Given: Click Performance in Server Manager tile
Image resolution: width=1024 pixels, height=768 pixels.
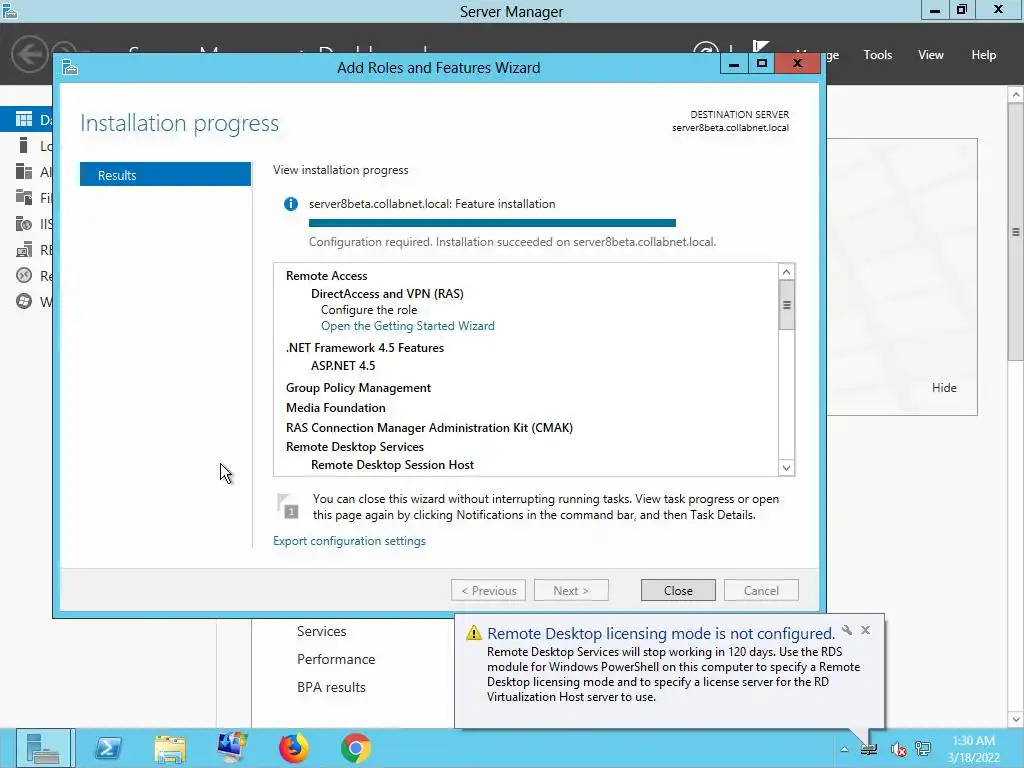Looking at the screenshot, I should (336, 660).
